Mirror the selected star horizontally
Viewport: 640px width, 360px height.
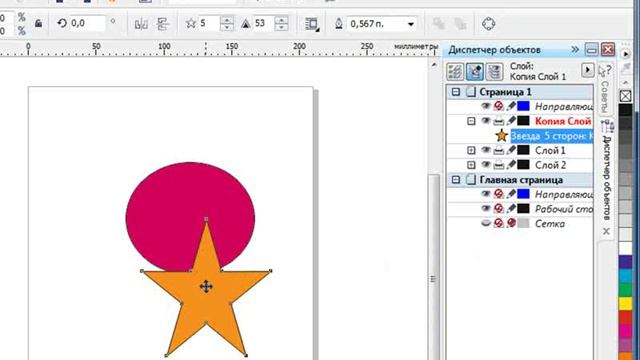tap(141, 24)
